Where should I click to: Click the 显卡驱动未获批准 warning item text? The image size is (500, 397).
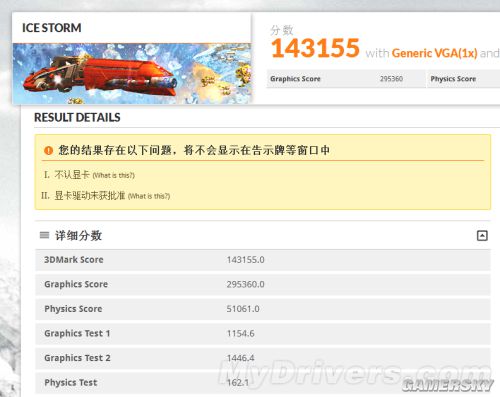[x=90, y=195]
